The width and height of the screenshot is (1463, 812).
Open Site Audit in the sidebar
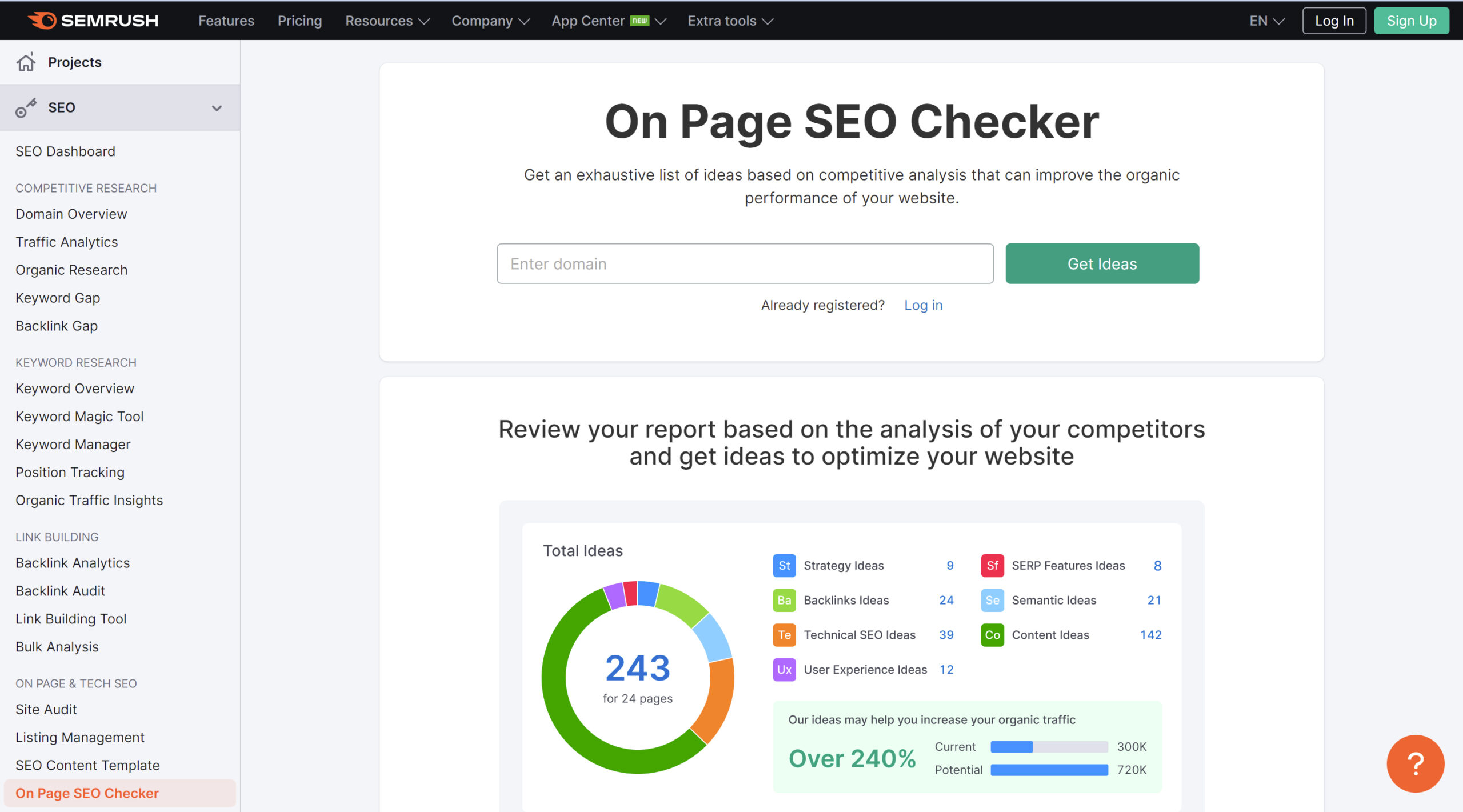coord(46,709)
